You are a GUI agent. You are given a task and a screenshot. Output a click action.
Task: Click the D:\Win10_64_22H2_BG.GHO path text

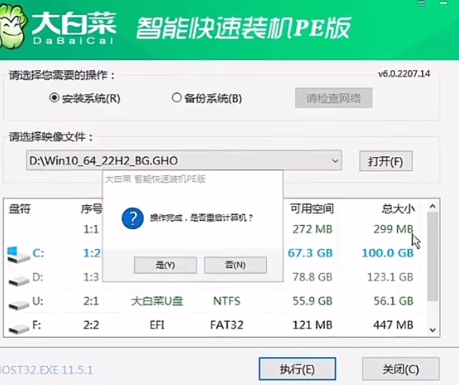coord(103,161)
